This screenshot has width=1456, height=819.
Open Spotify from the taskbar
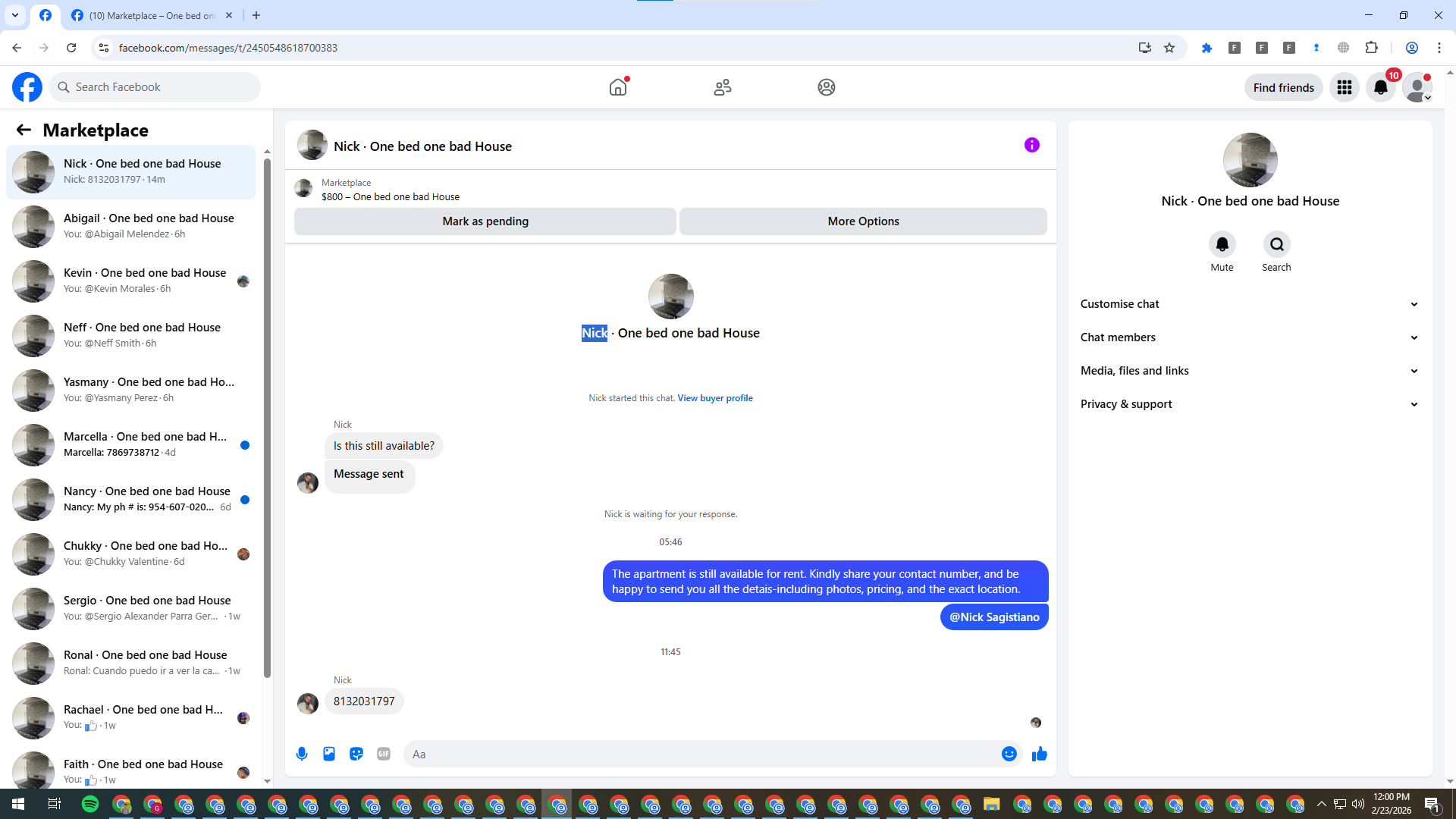[89, 804]
